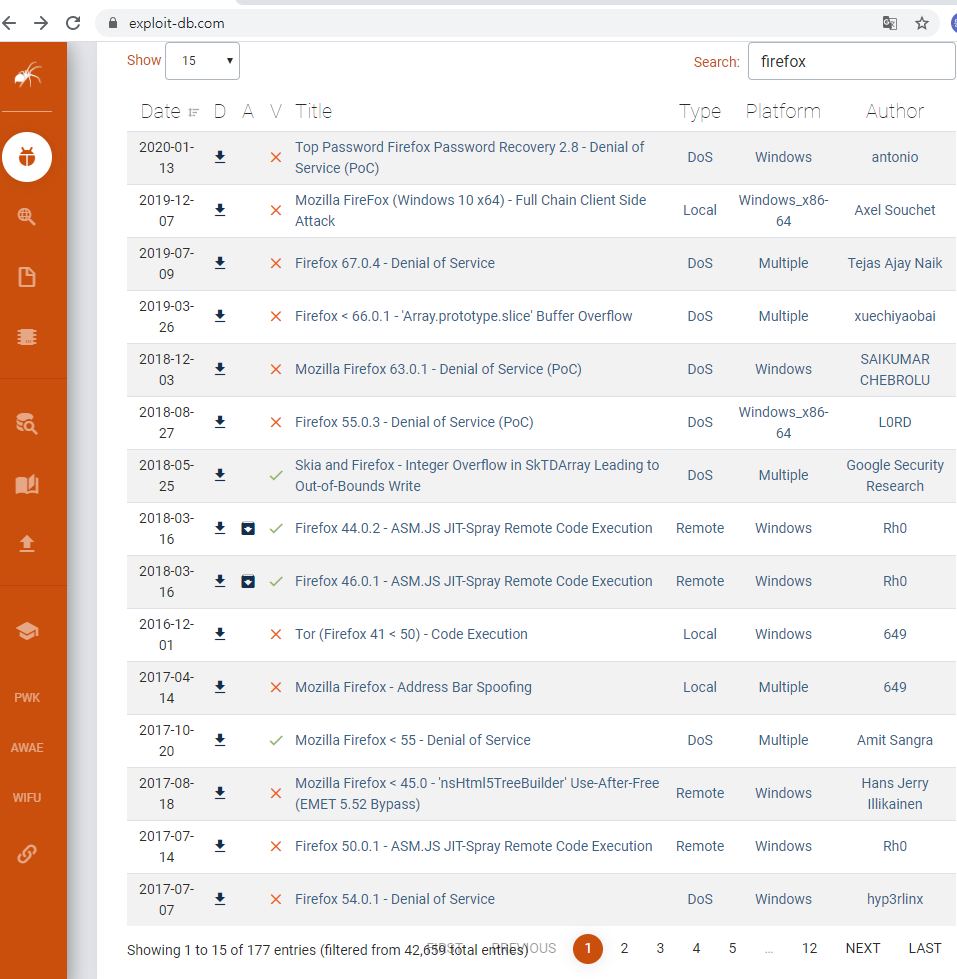Open PWK course in sidebar
Viewport: 957px width, 979px height.
click(27, 697)
